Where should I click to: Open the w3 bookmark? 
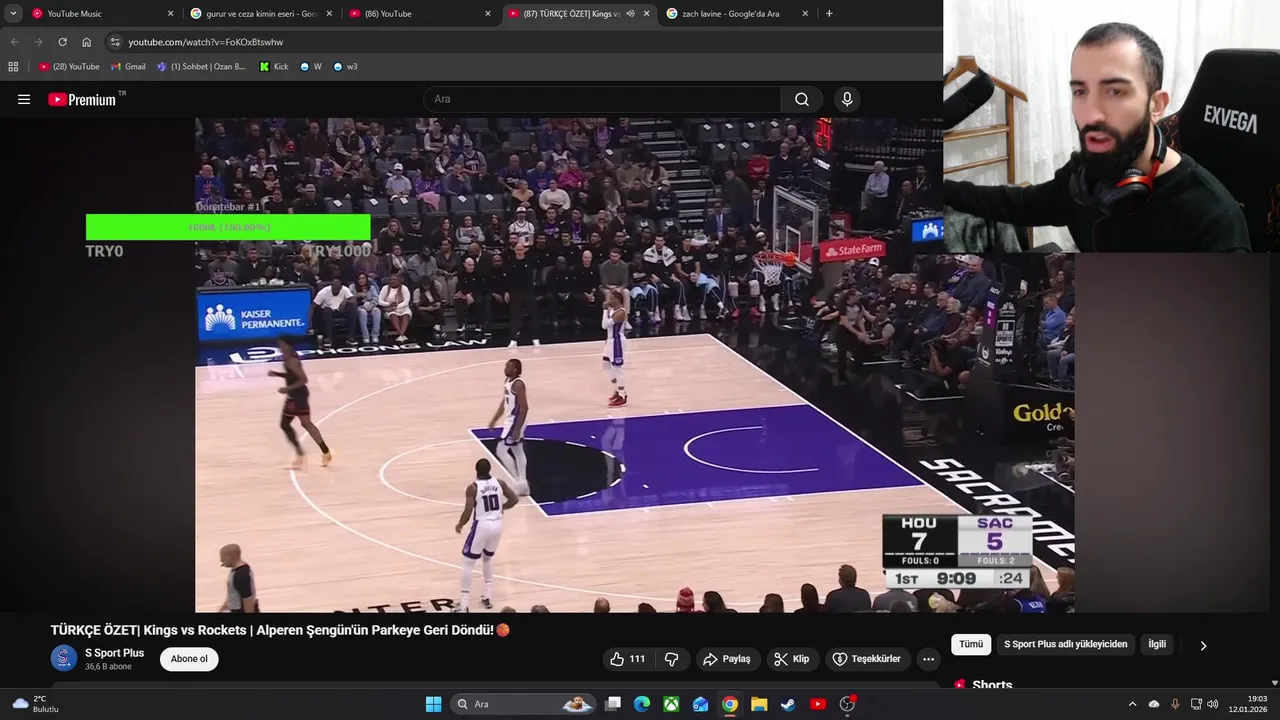pos(345,67)
